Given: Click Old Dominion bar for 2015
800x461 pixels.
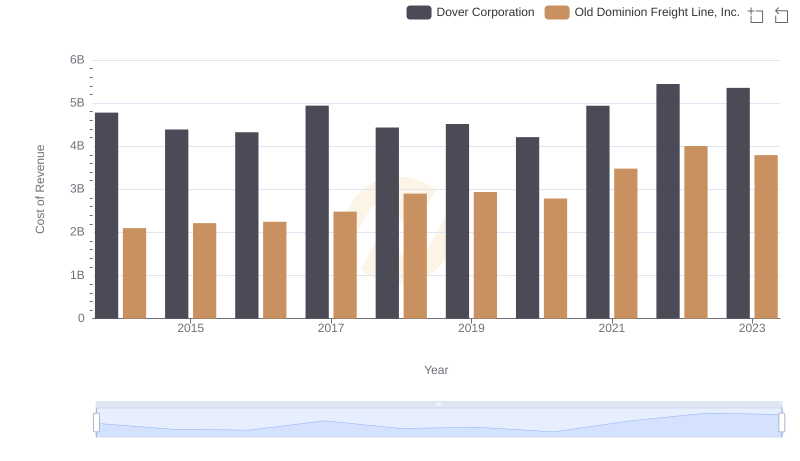Looking at the screenshot, I should [x=205, y=271].
